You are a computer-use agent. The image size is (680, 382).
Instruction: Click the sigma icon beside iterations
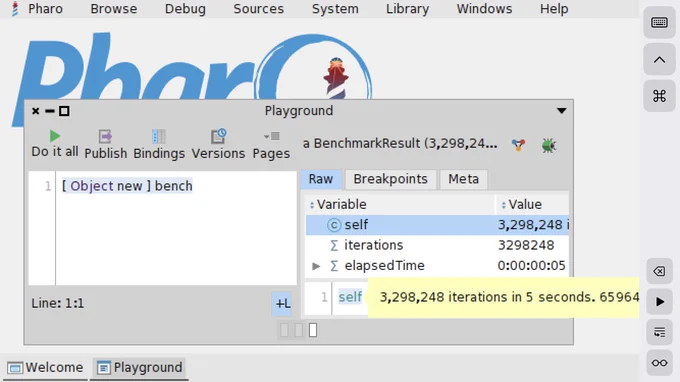click(x=333, y=245)
